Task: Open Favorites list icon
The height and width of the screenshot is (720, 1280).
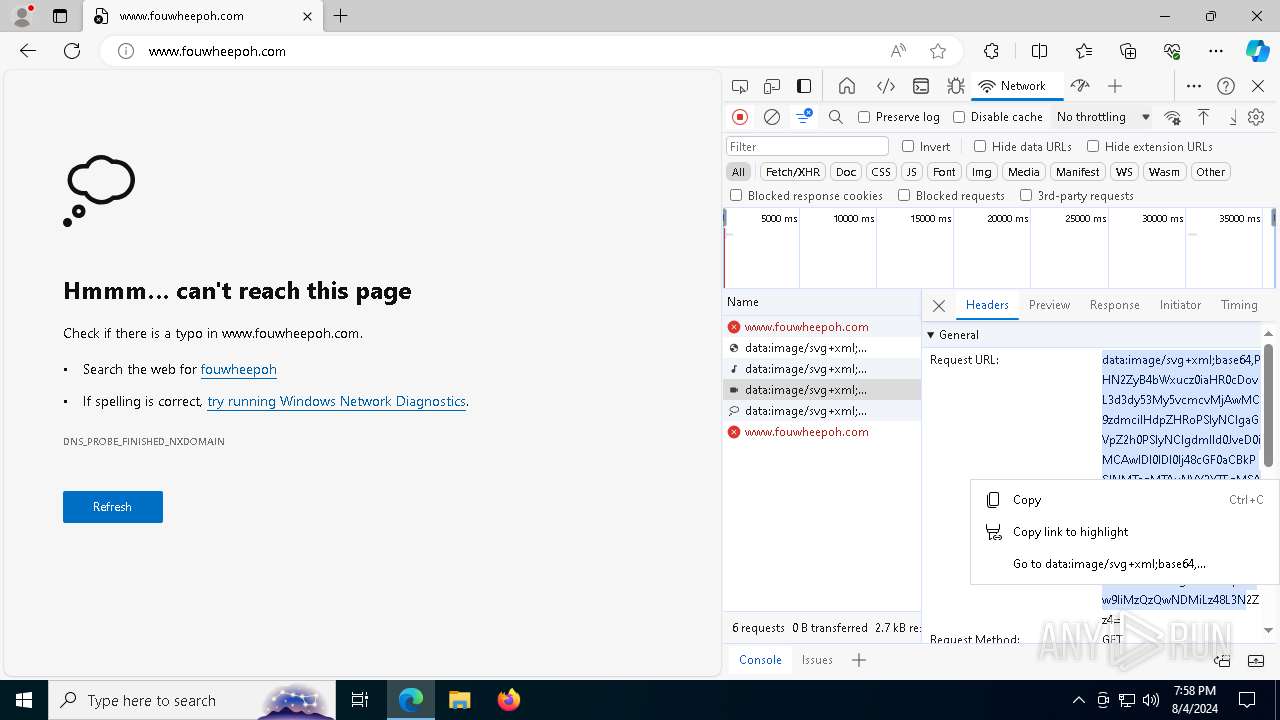Action: coord(1084,51)
